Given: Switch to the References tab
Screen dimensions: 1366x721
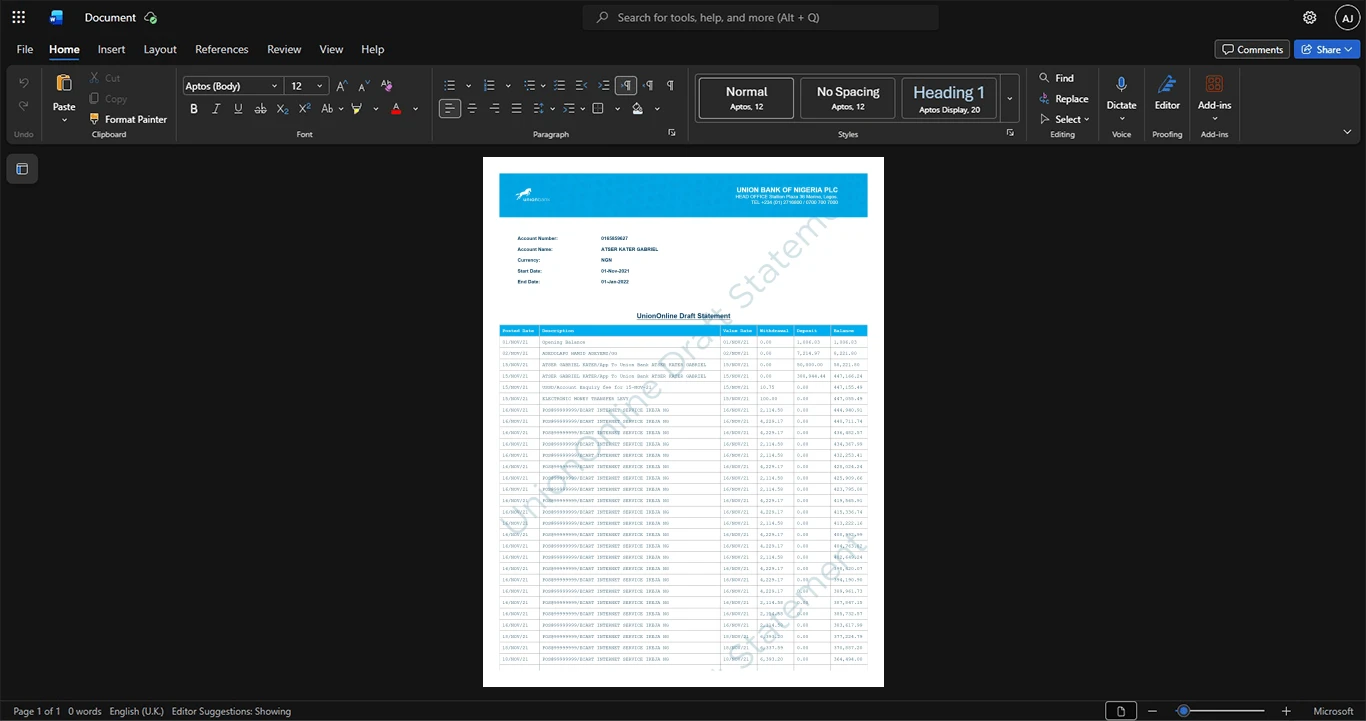Looking at the screenshot, I should coord(222,49).
